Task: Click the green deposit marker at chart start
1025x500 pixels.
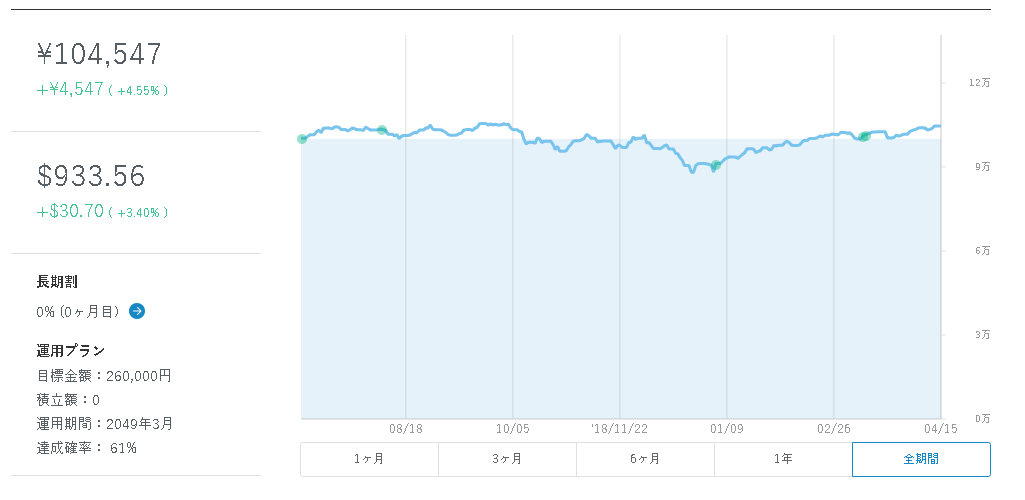Action: point(302,139)
